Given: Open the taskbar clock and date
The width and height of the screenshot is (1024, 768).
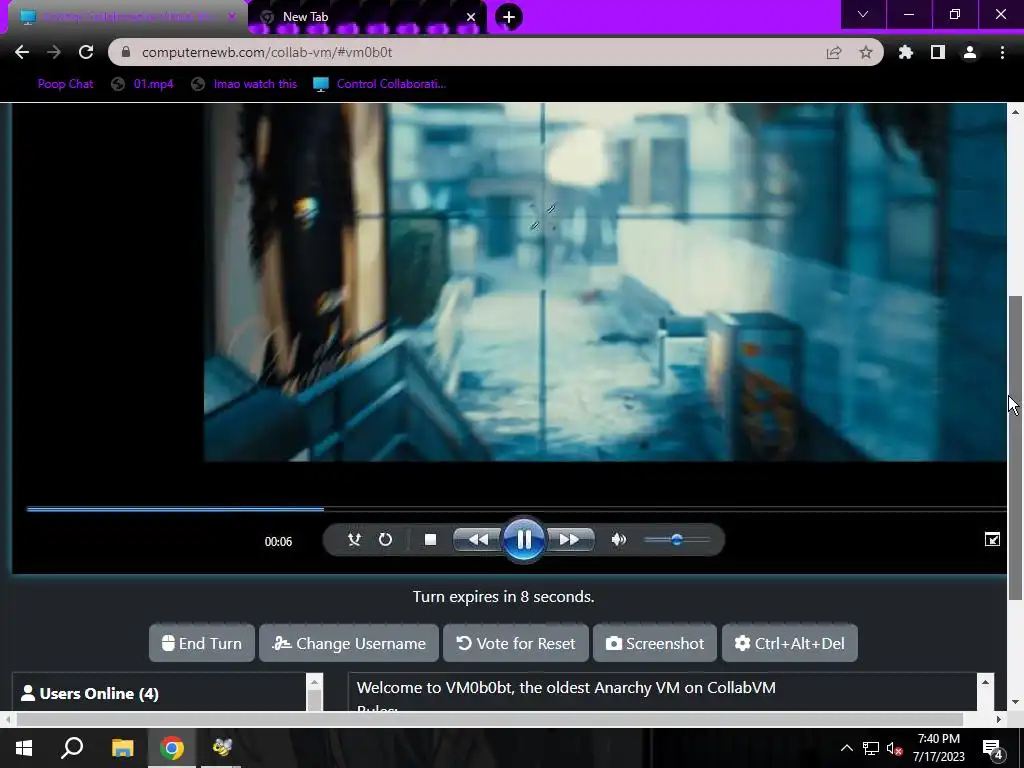Looking at the screenshot, I should 938,748.
